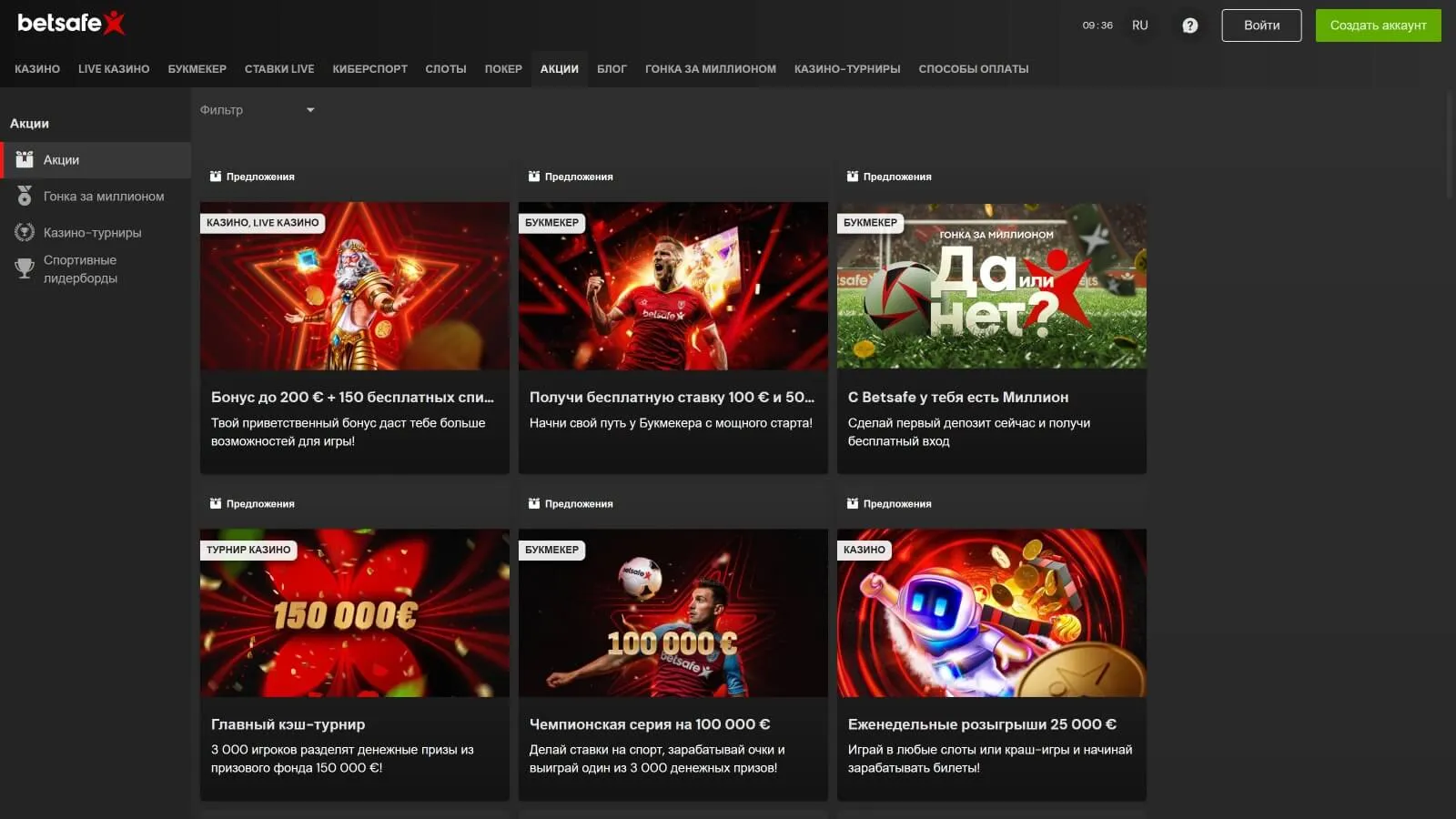The width and height of the screenshot is (1456, 819).
Task: Click gift icon above the 150 000€ tournament card
Action: point(216,503)
